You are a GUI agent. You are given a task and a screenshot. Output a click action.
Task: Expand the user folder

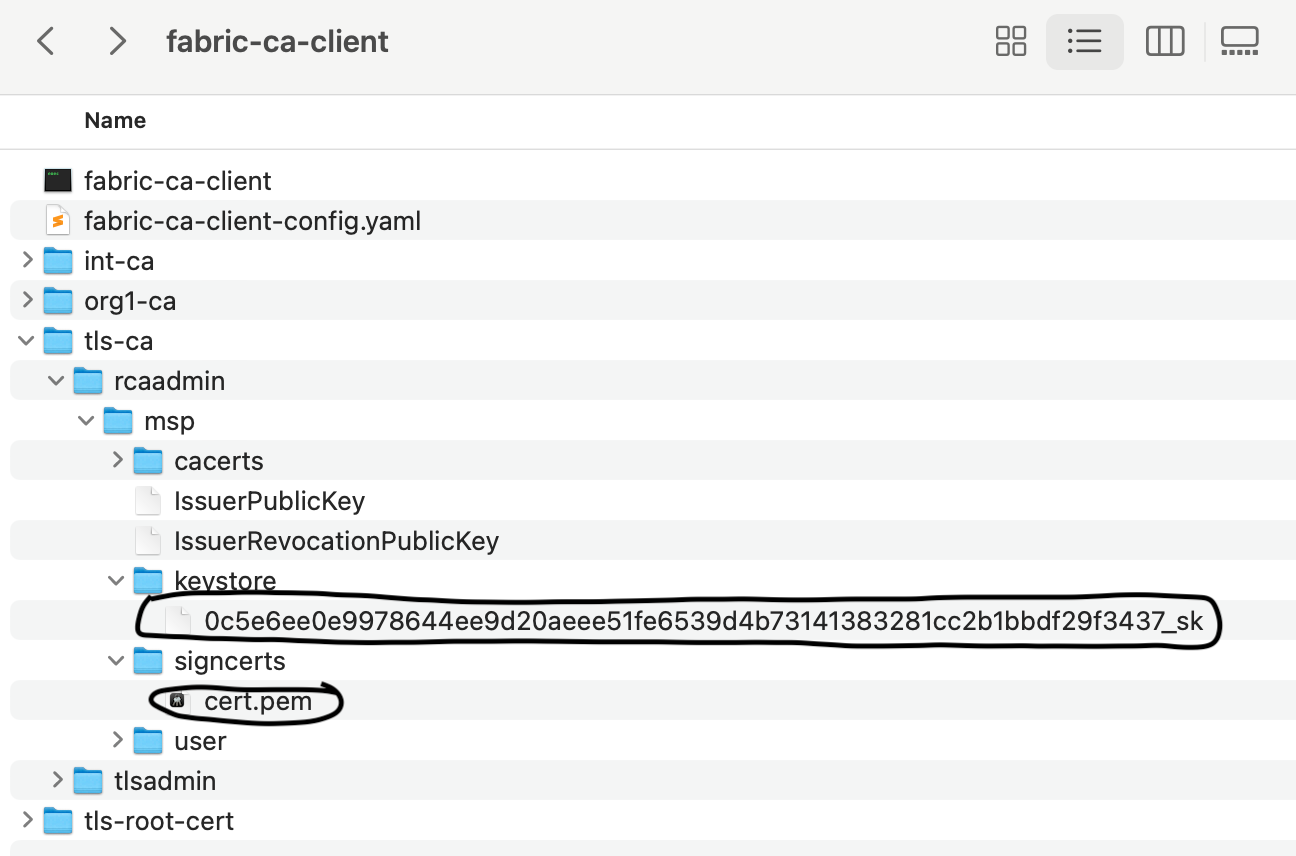point(117,741)
